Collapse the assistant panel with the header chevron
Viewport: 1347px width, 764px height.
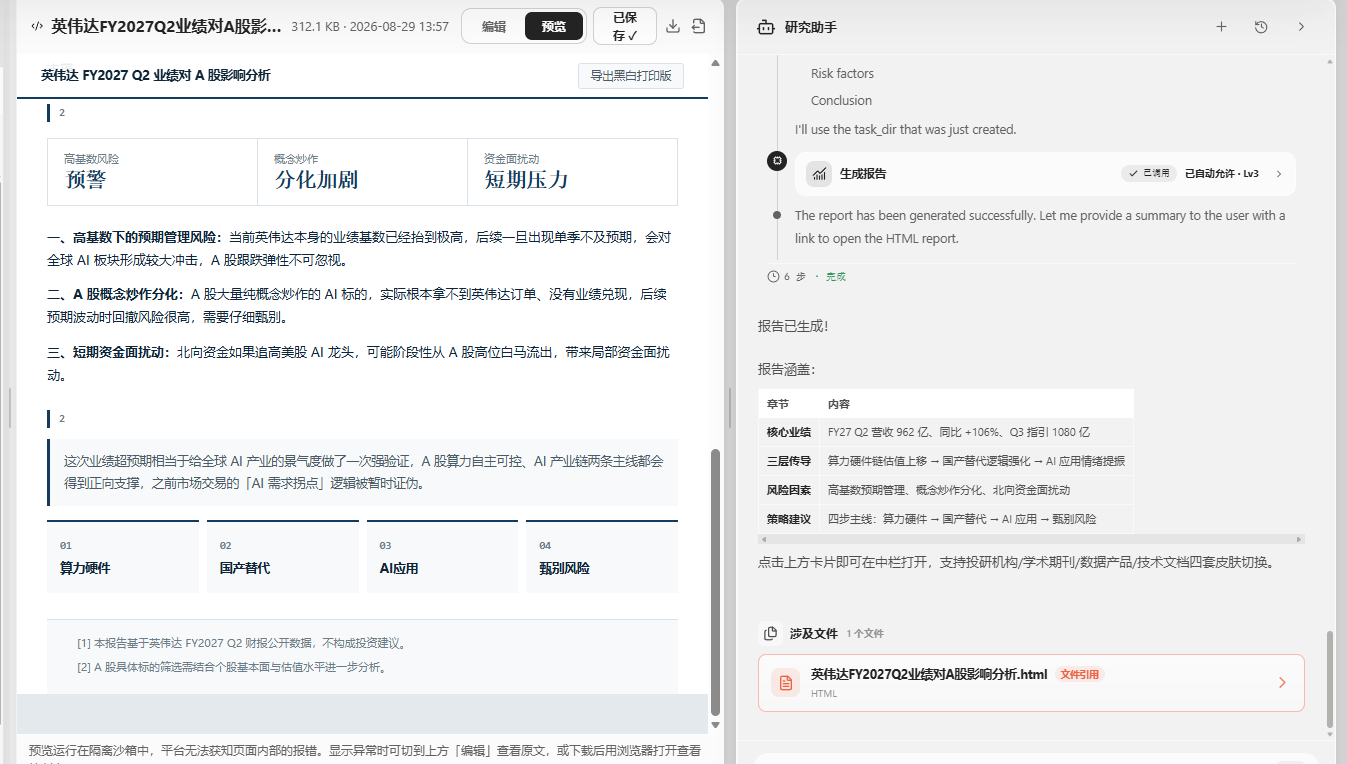[x=1301, y=27]
